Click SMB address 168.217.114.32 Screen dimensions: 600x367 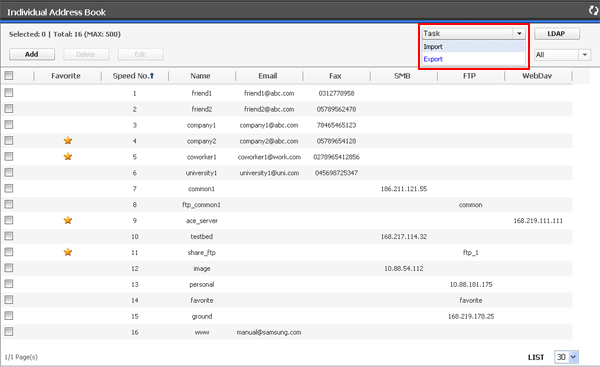404,237
